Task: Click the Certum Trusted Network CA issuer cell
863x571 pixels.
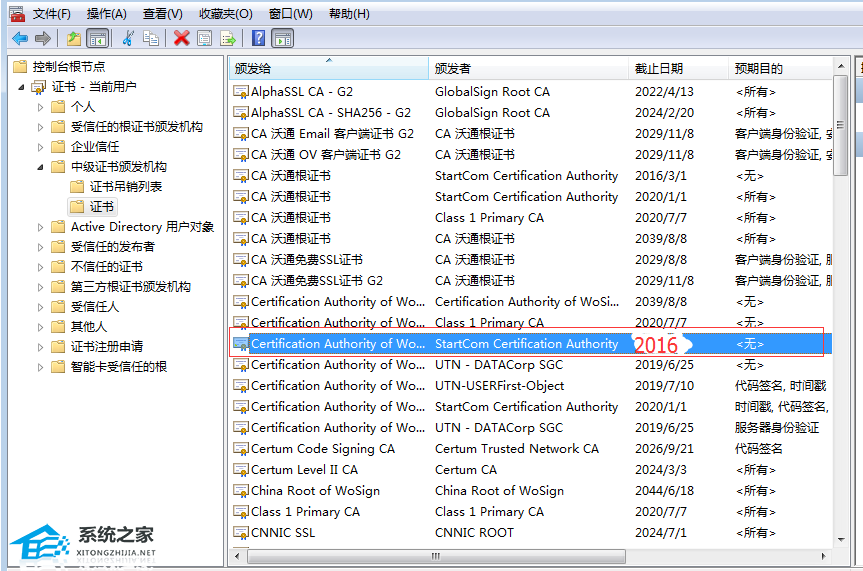Action: click(x=517, y=449)
